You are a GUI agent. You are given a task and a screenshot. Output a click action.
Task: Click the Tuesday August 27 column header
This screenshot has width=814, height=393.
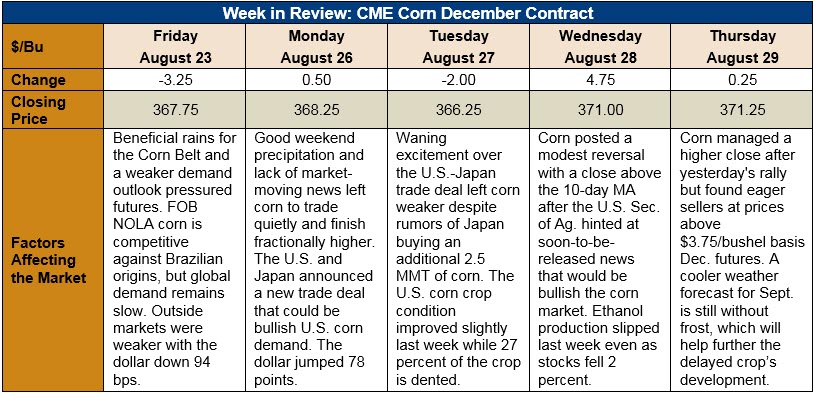pos(458,47)
